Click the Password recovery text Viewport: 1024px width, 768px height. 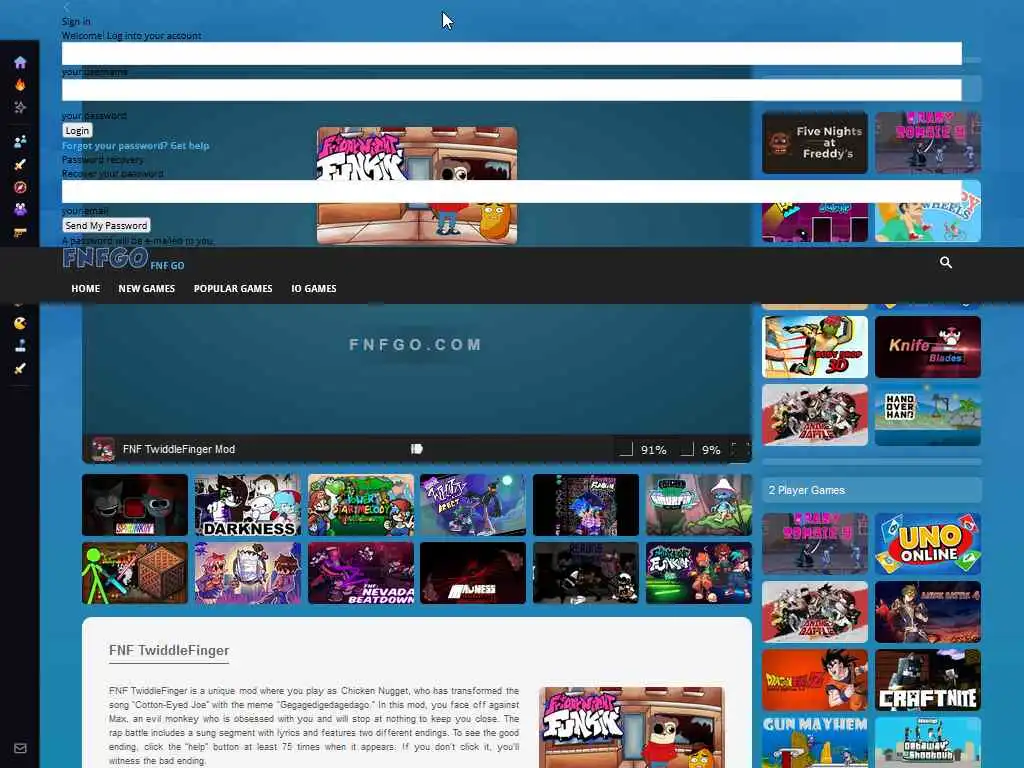[x=103, y=160]
